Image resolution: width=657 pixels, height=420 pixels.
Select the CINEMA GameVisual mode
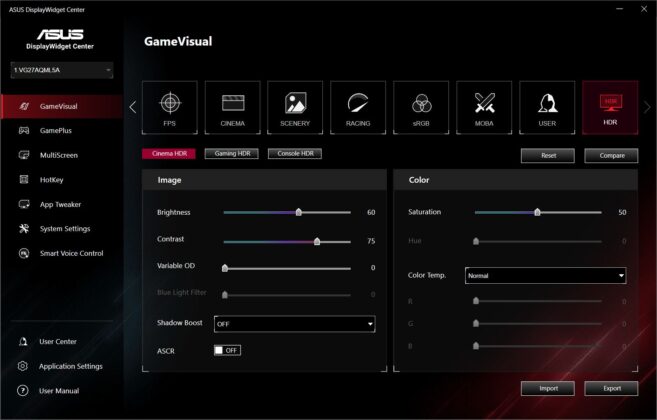[233, 108]
